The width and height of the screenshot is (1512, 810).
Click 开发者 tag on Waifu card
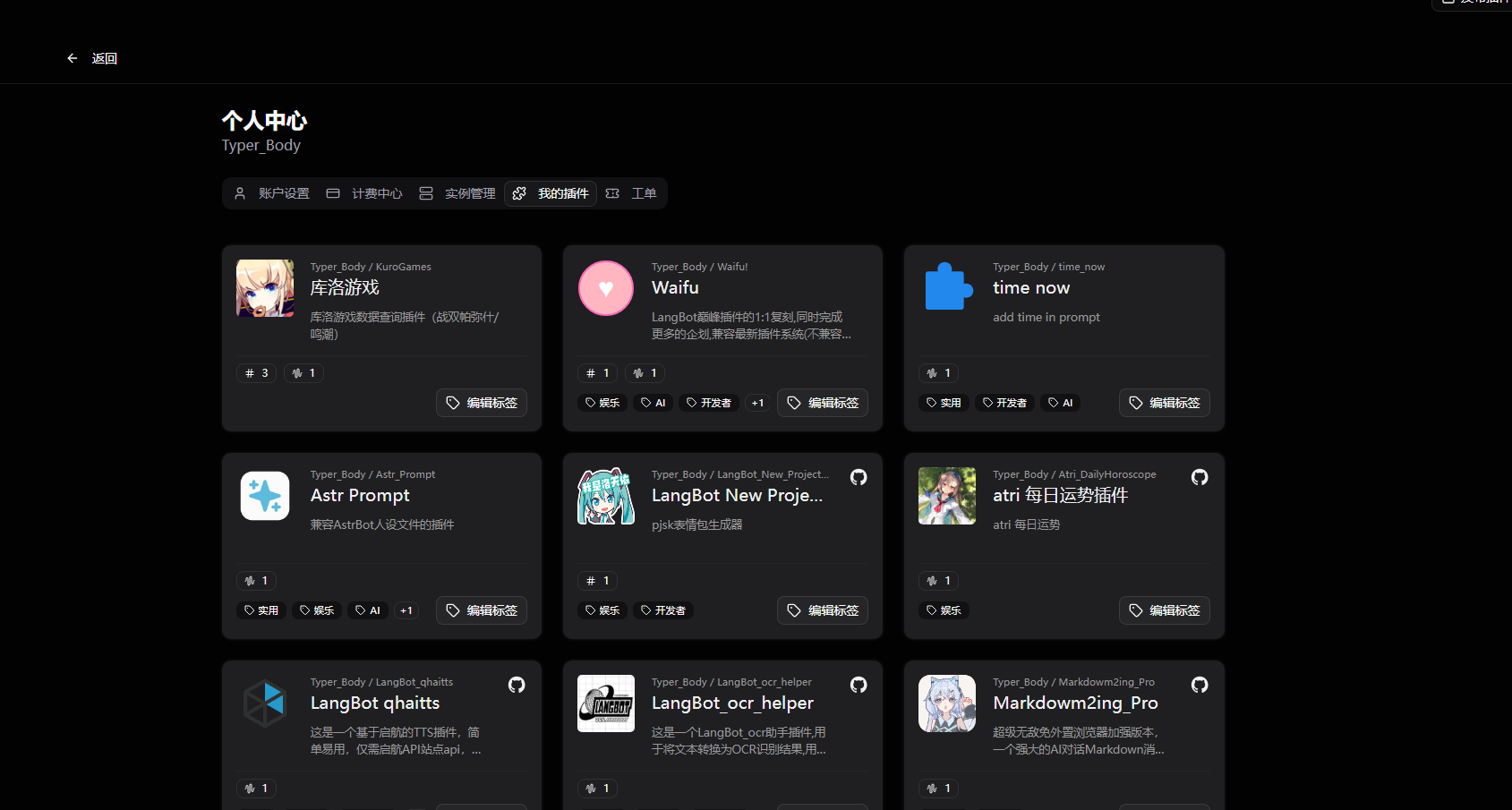click(x=709, y=403)
